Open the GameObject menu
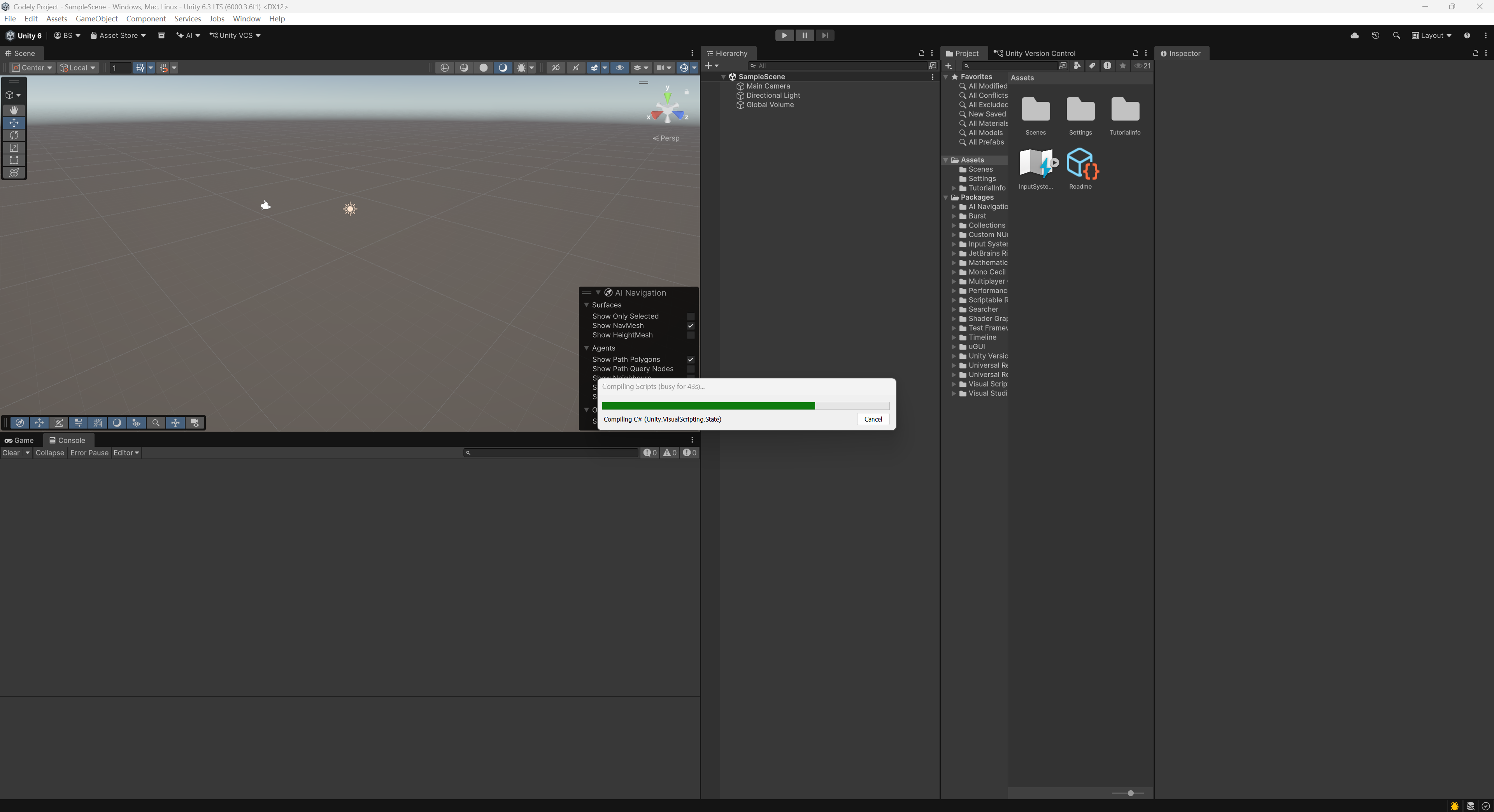The height and width of the screenshot is (812, 1494). (96, 19)
